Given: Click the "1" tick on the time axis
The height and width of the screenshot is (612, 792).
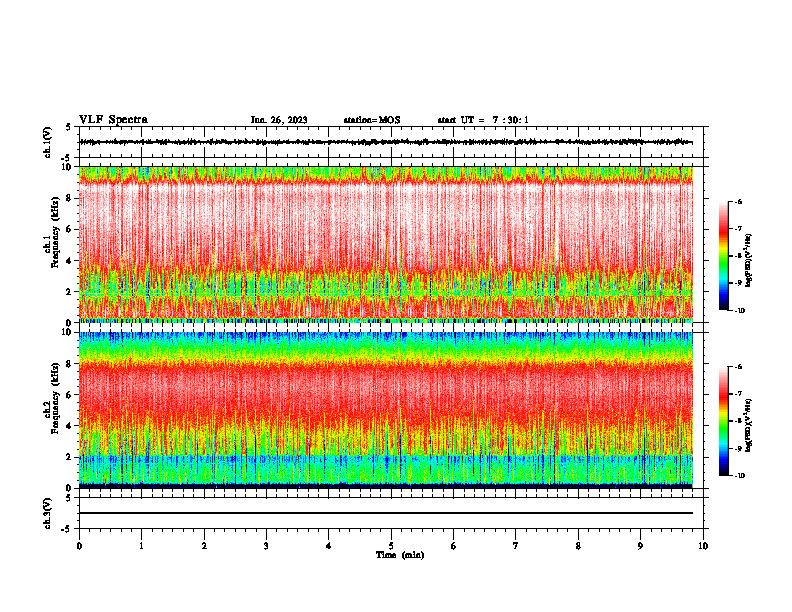Looking at the screenshot, I should [141, 546].
